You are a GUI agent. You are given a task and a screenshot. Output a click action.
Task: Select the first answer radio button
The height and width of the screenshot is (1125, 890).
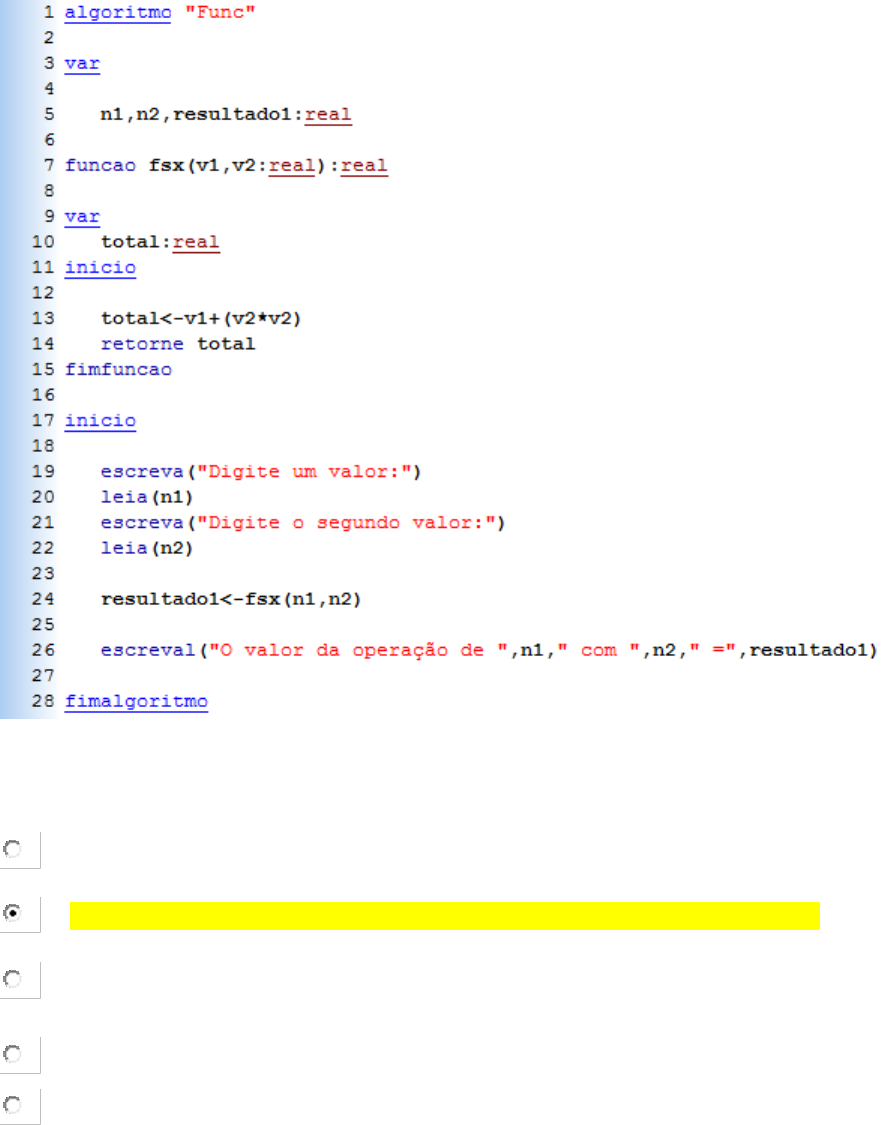point(14,848)
